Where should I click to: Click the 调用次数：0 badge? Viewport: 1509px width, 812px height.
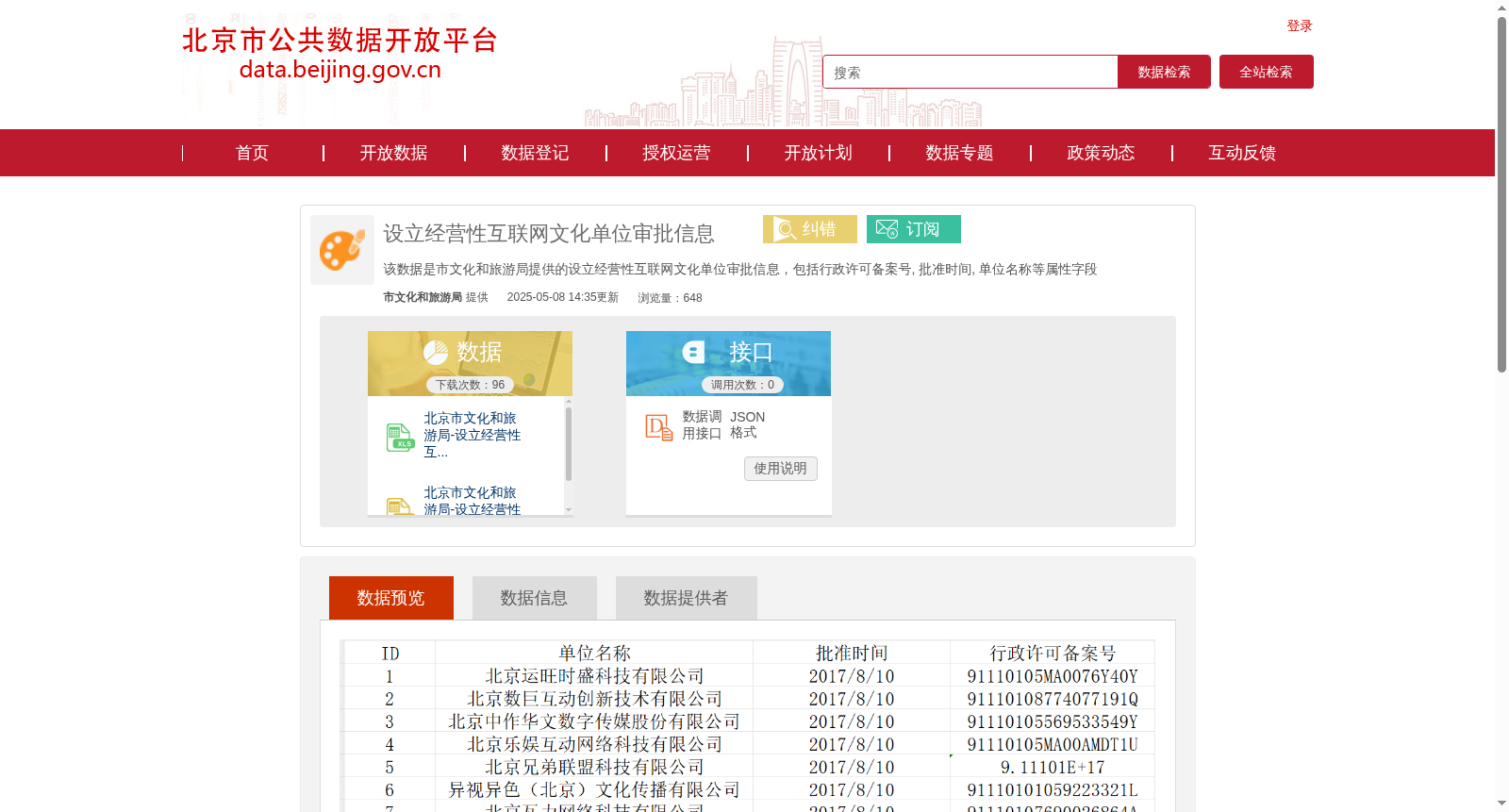tap(742, 385)
